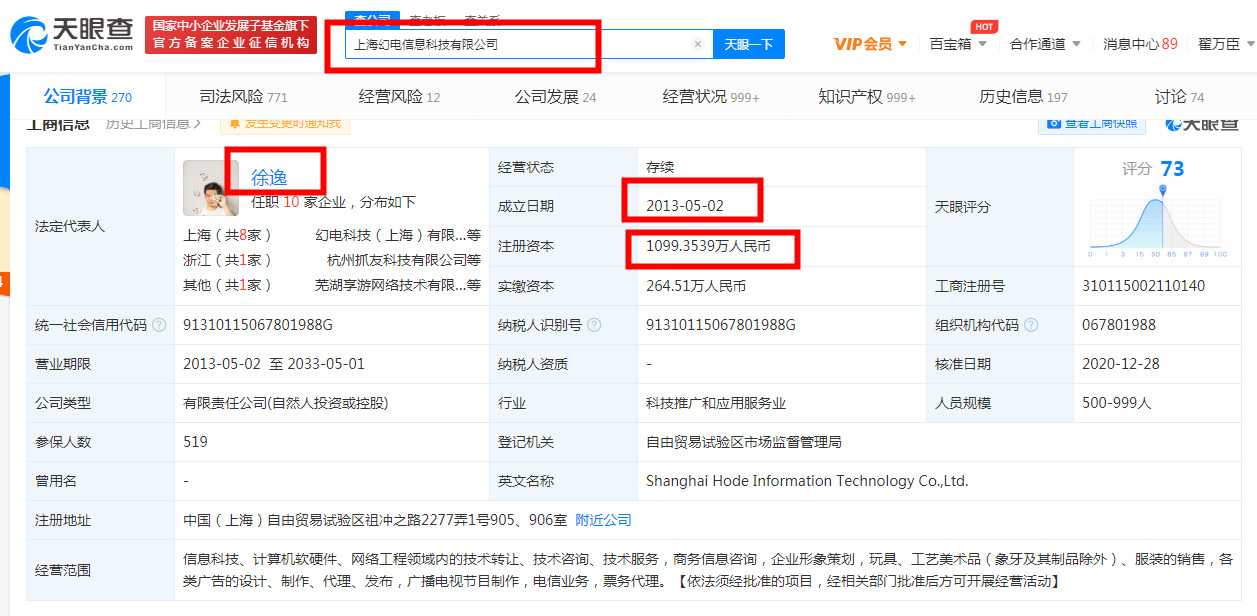
Task: Click the red official credit agency banner
Action: click(x=231, y=35)
